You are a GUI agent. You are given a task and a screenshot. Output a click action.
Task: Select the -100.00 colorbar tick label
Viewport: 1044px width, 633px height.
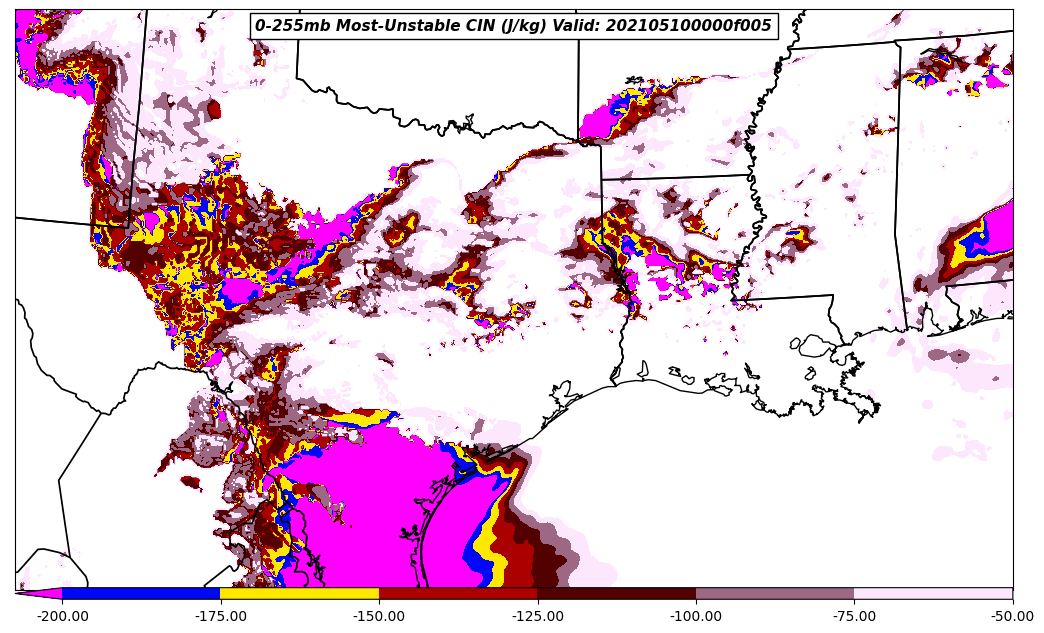click(696, 616)
